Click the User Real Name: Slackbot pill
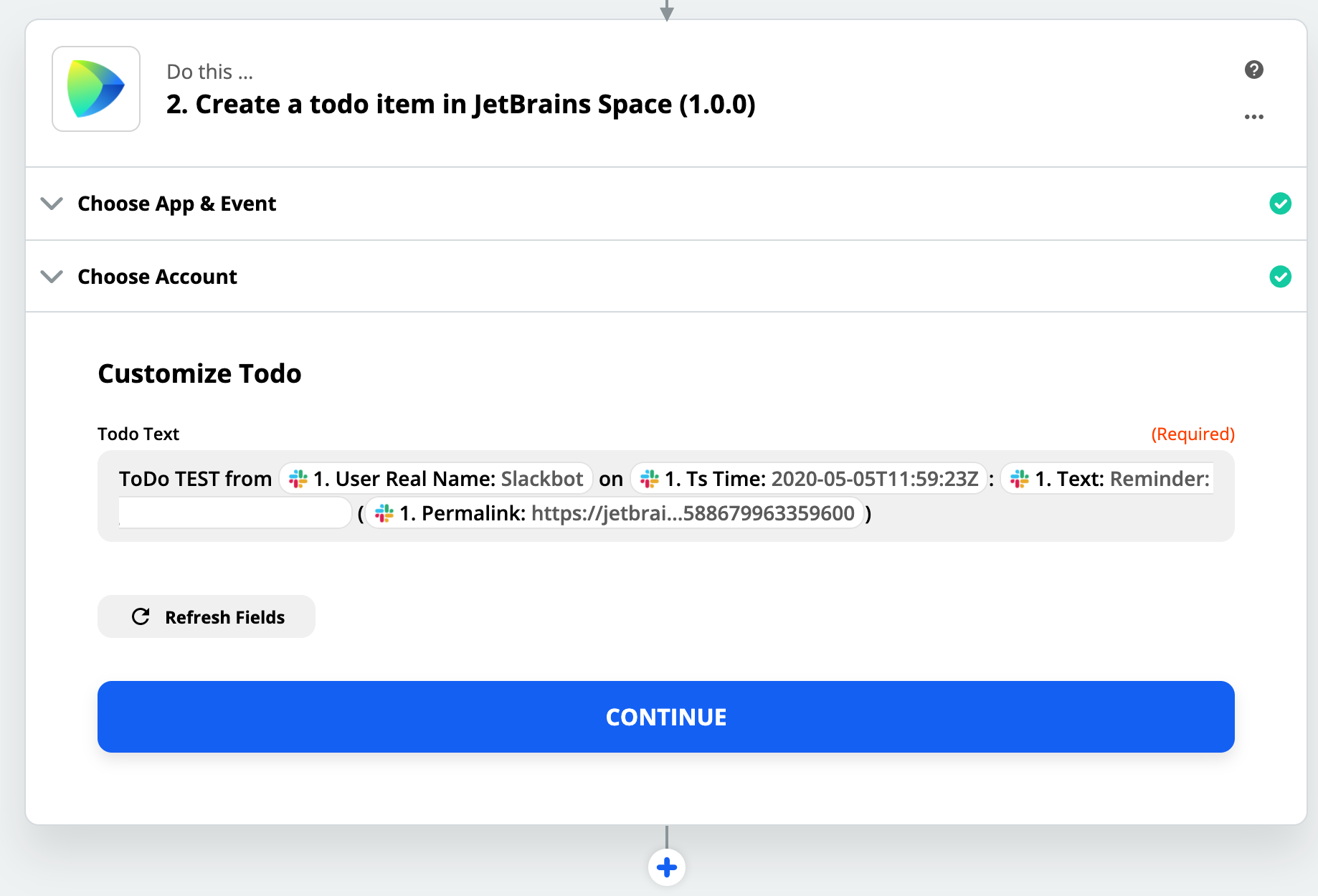Viewport: 1318px width, 896px height. (436, 479)
